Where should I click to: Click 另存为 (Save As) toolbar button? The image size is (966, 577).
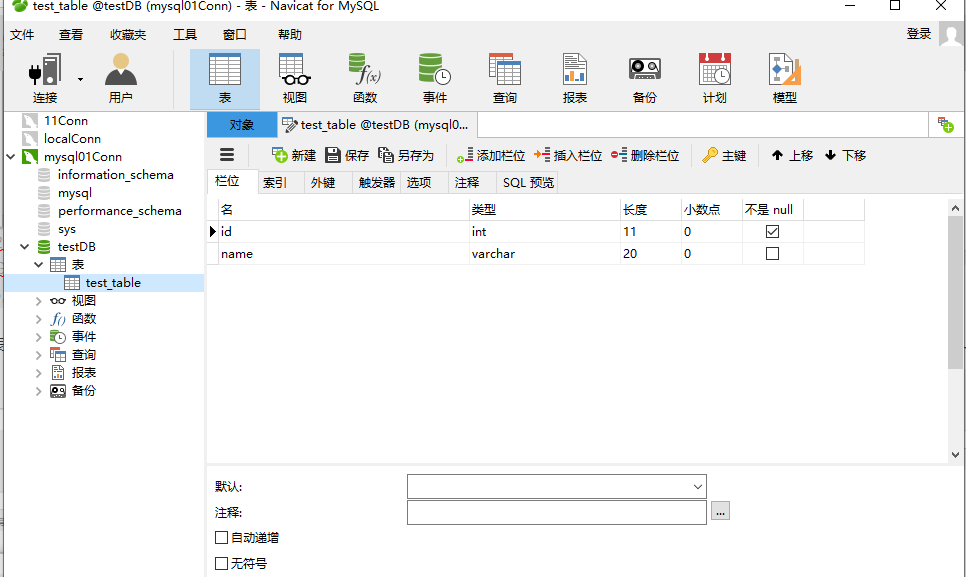coord(406,155)
